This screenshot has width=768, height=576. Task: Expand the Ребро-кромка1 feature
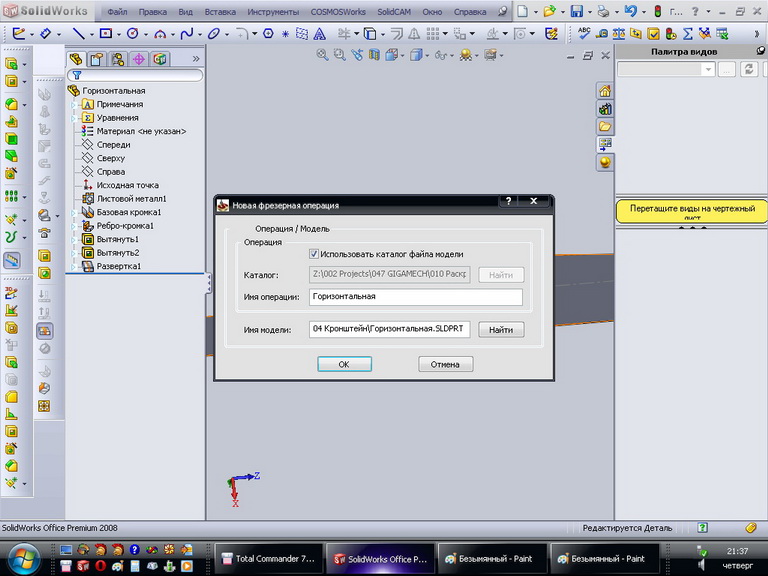(73, 226)
